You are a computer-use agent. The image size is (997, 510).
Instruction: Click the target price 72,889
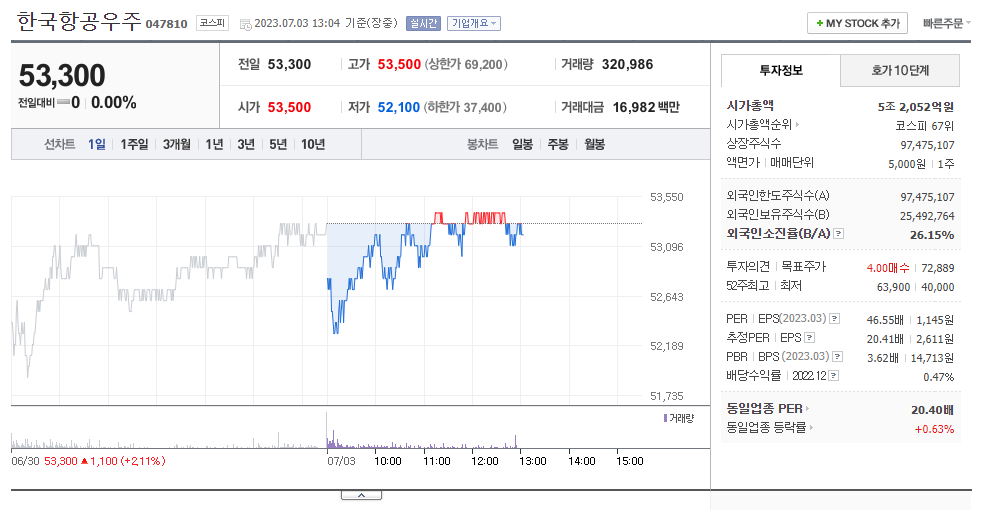938,268
